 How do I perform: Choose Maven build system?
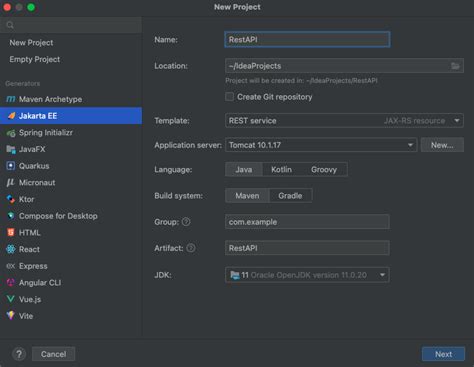pos(247,196)
